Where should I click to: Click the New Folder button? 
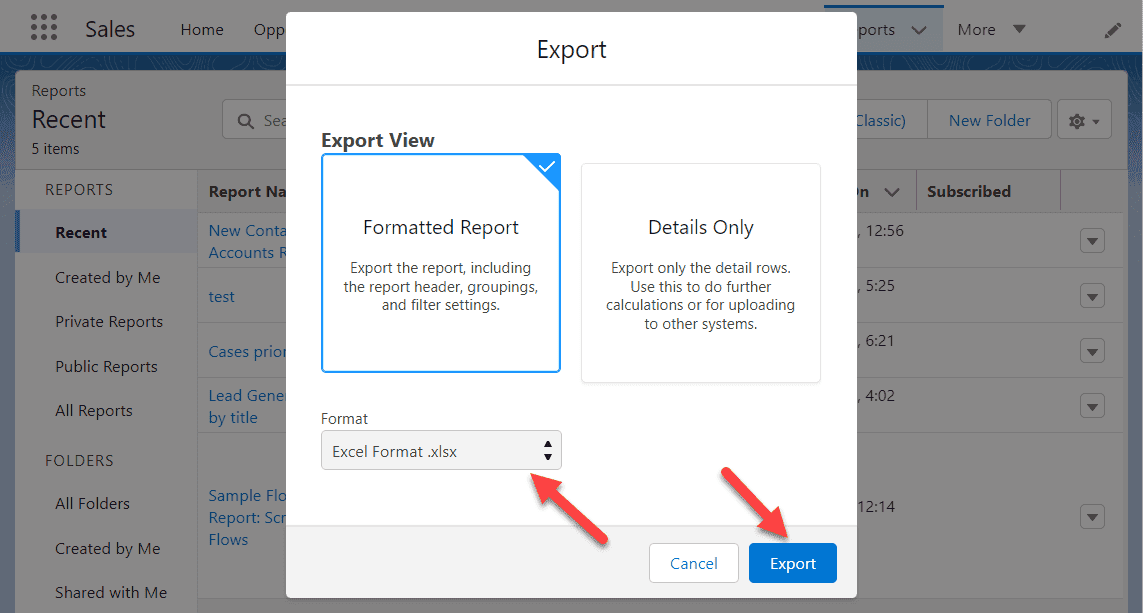[989, 120]
